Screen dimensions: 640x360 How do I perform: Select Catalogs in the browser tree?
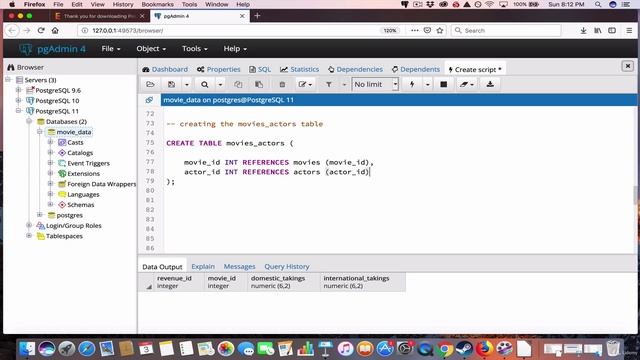pyautogui.click(x=80, y=153)
